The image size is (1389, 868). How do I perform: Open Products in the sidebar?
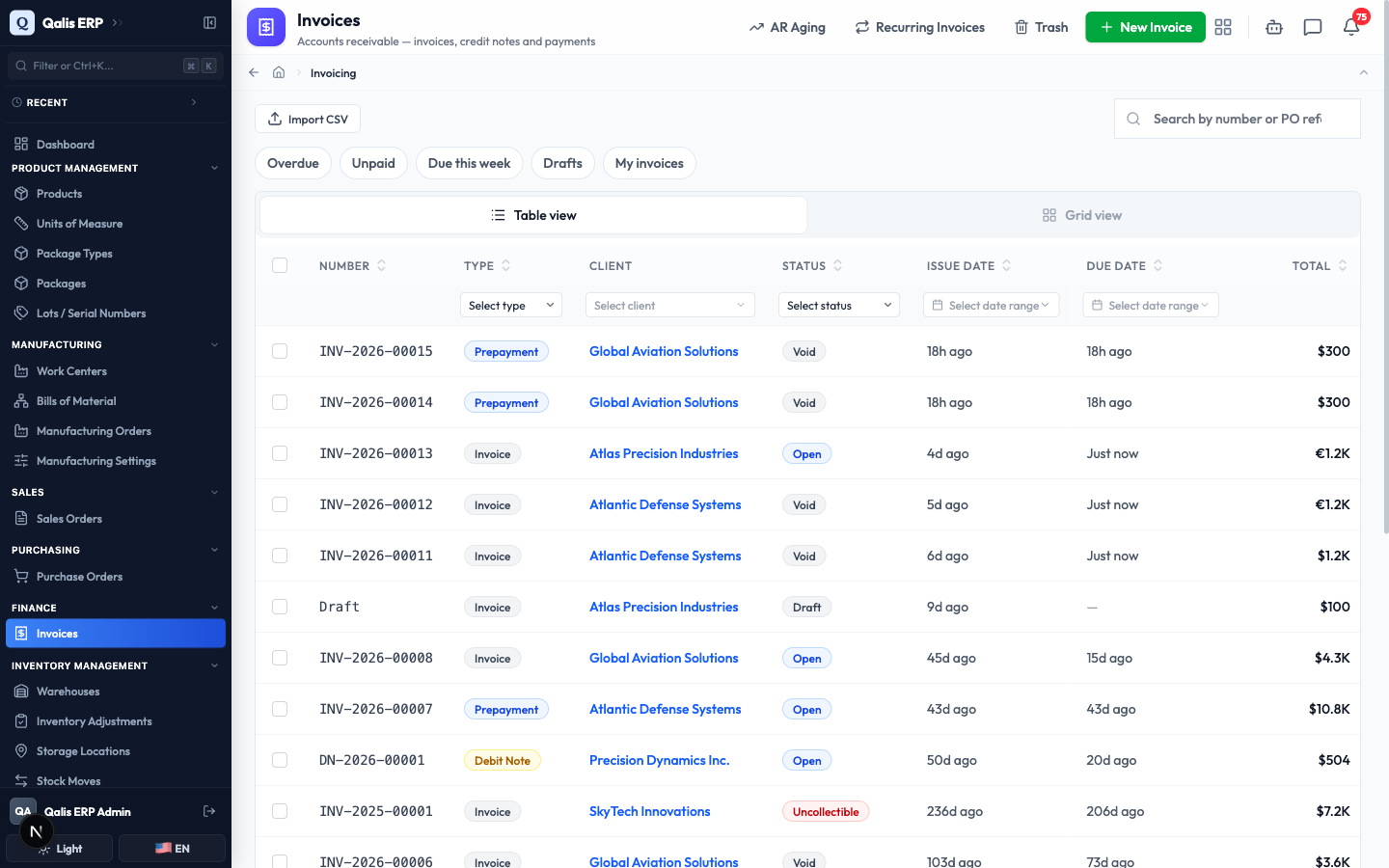pos(116,193)
